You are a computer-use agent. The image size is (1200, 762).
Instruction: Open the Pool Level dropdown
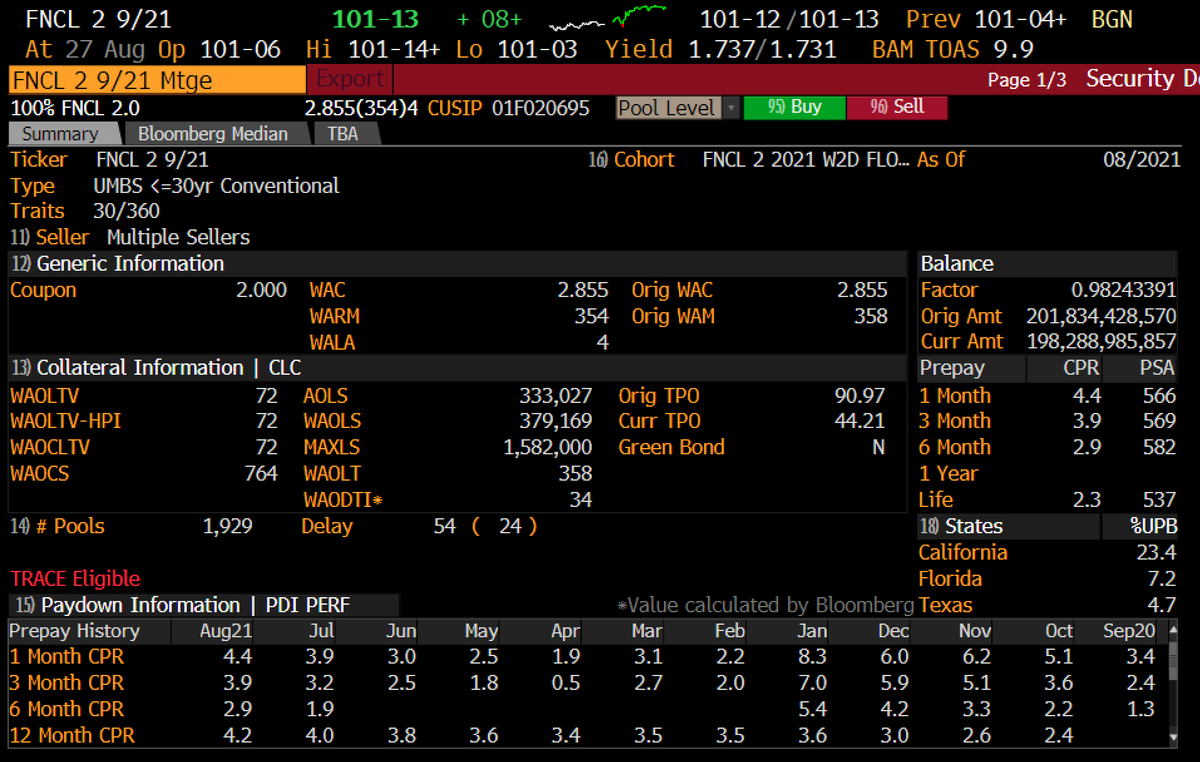pos(677,108)
